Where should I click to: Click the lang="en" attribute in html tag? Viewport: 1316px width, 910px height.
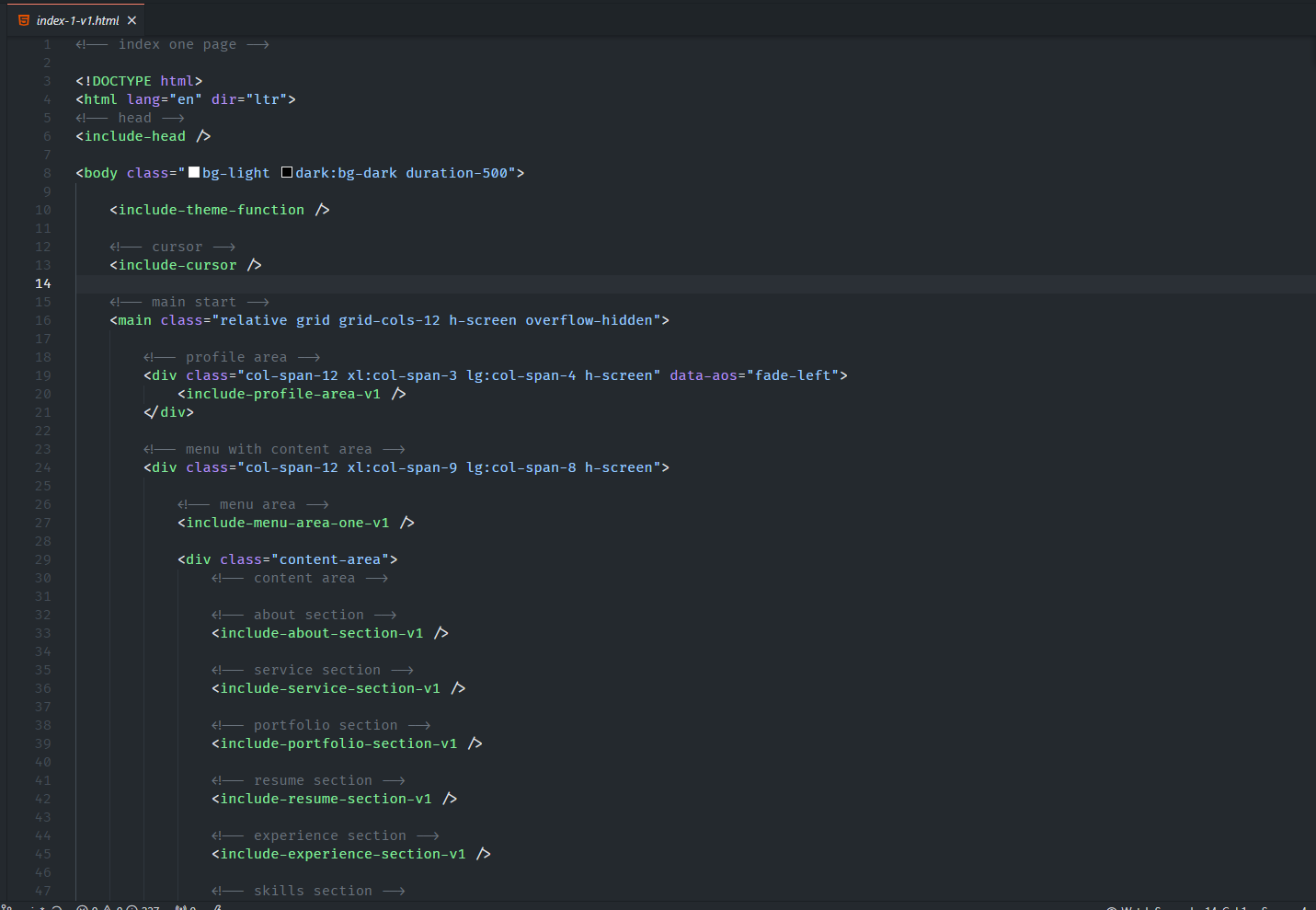(164, 99)
